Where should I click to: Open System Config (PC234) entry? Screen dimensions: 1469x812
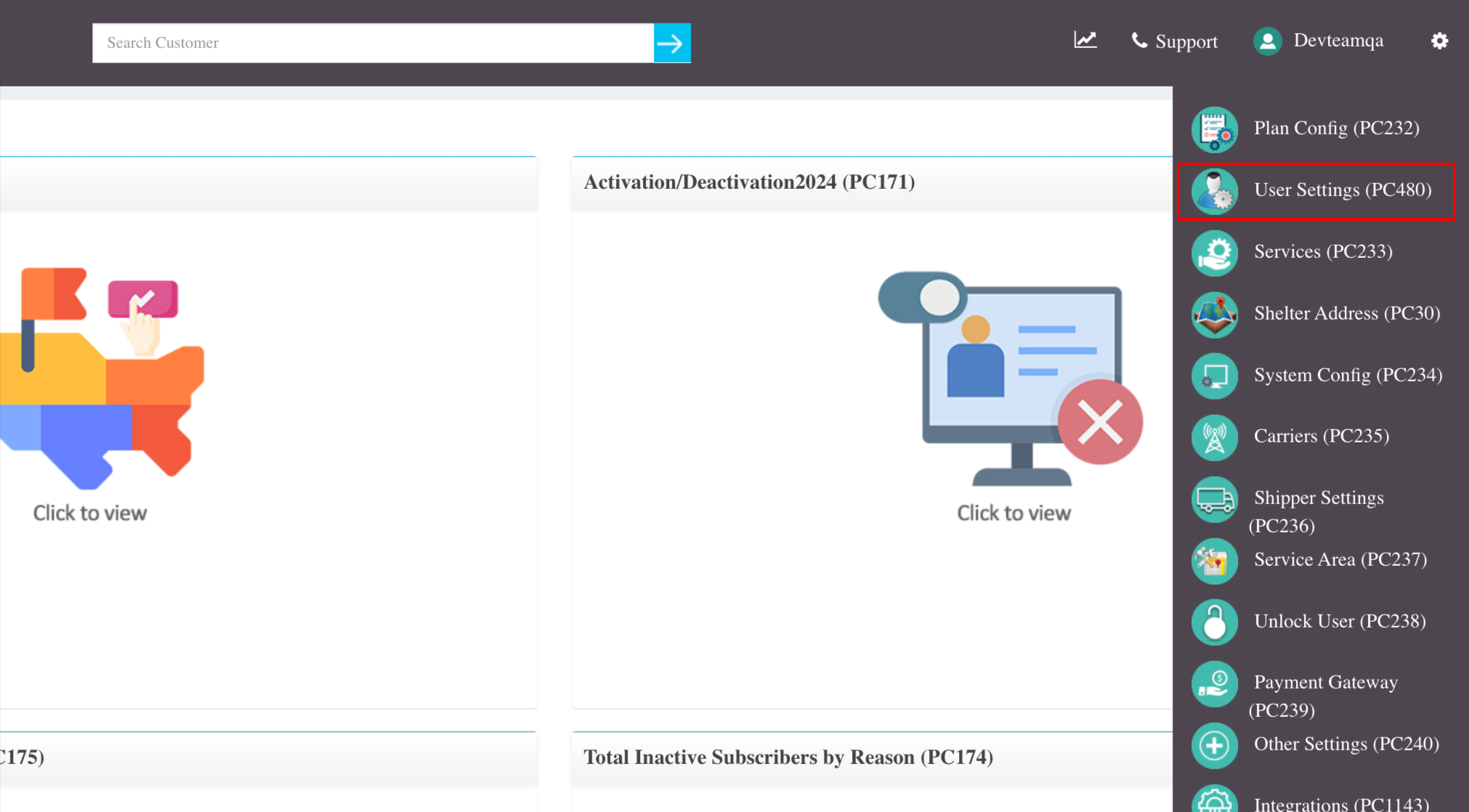click(1348, 375)
